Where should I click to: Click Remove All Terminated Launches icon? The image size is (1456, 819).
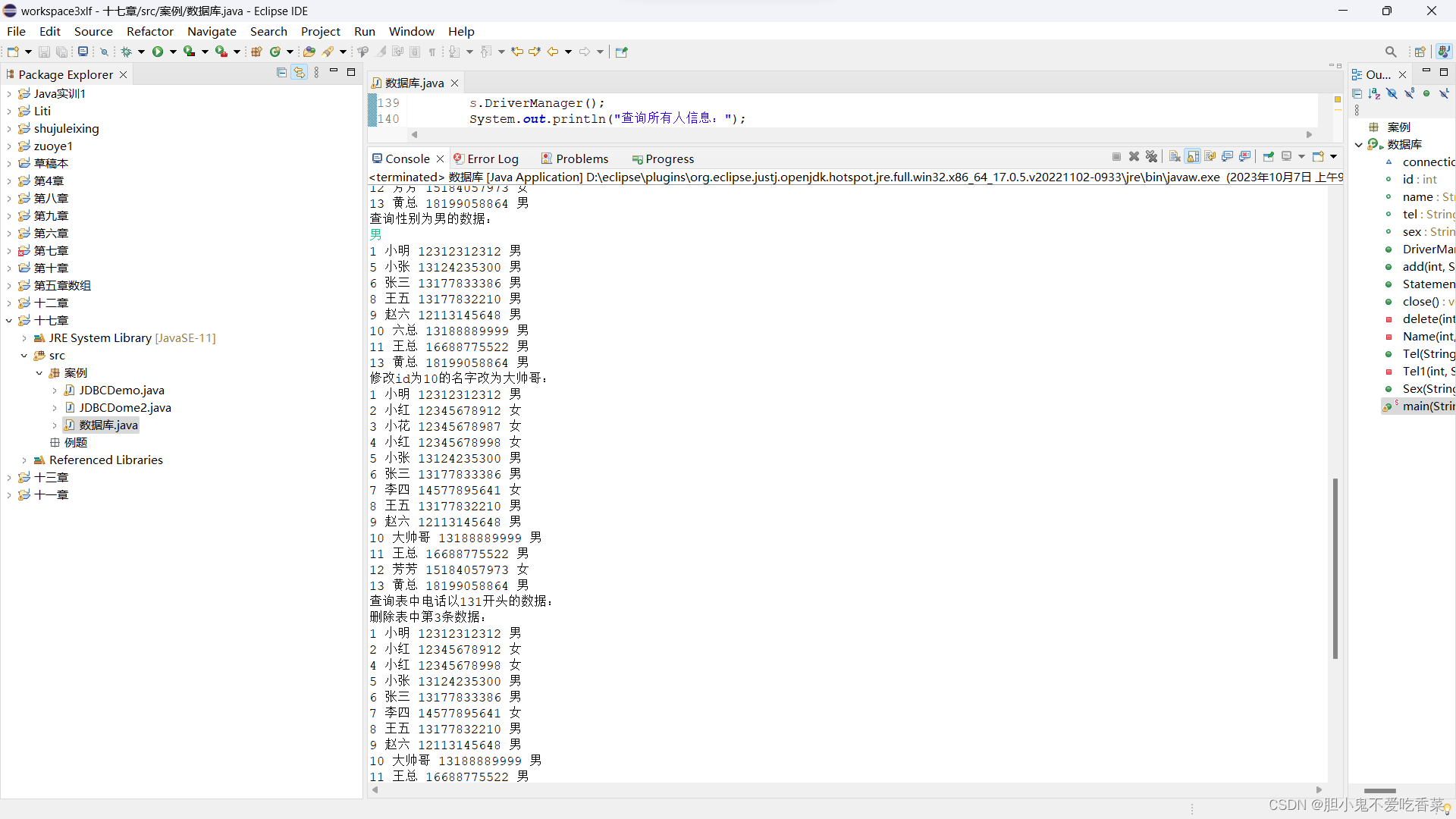[1151, 157]
